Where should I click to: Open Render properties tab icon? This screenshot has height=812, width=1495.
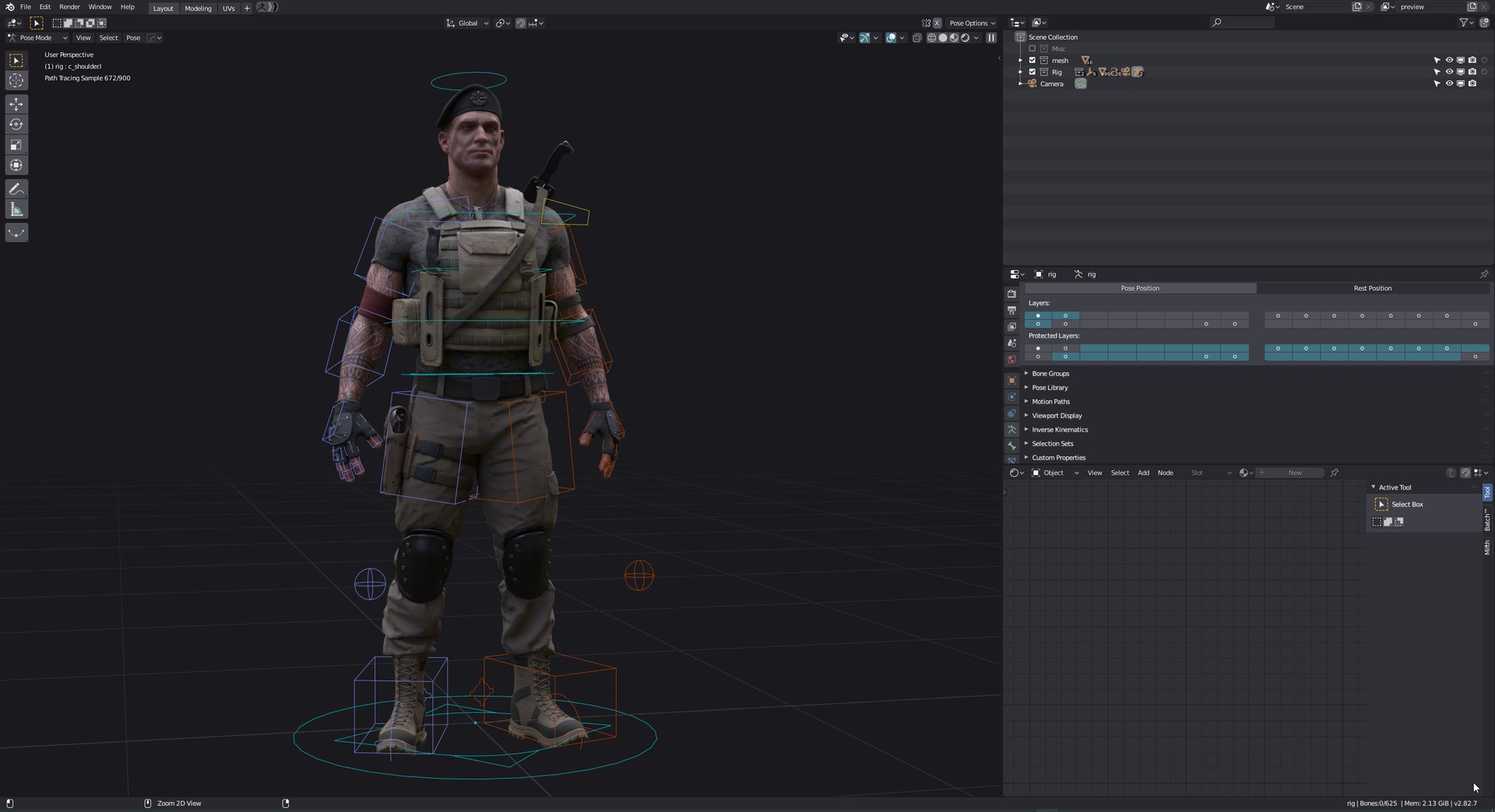tap(1011, 294)
